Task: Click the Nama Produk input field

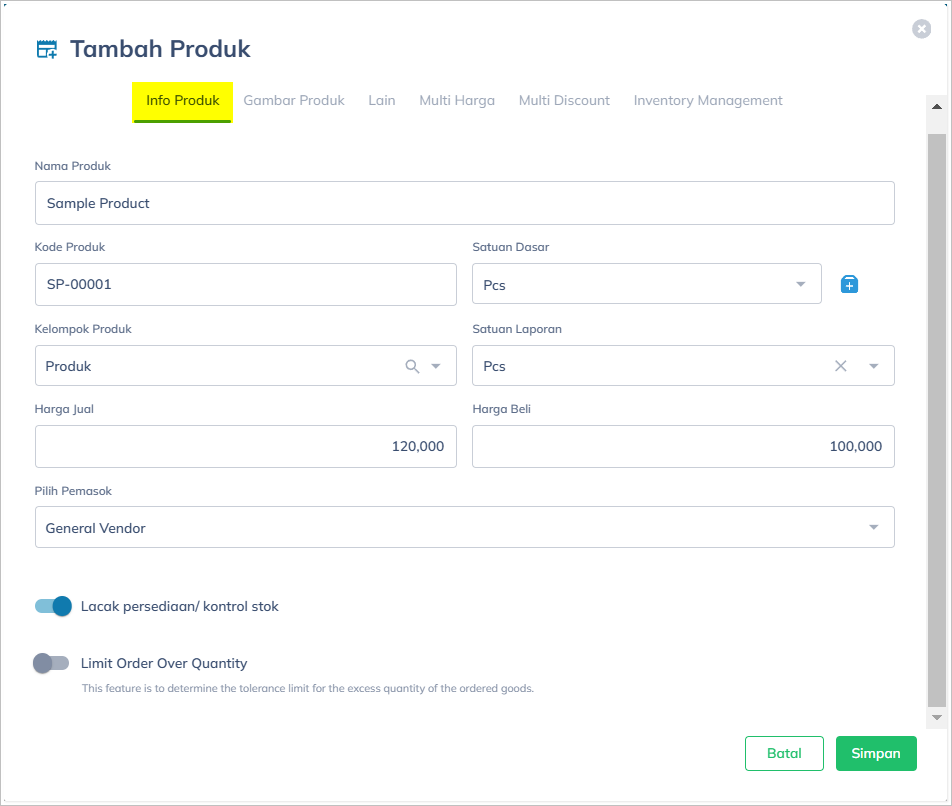Action: [464, 203]
